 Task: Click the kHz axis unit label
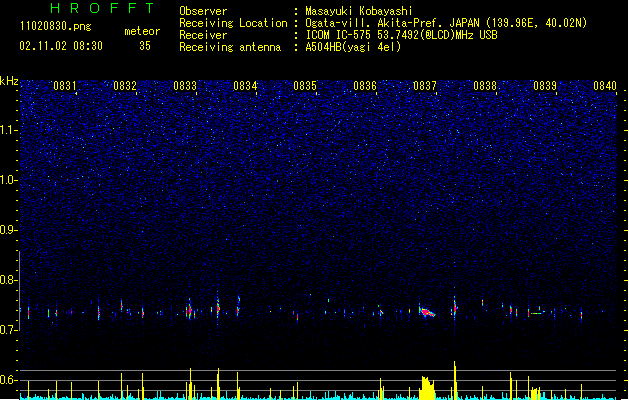pos(9,81)
